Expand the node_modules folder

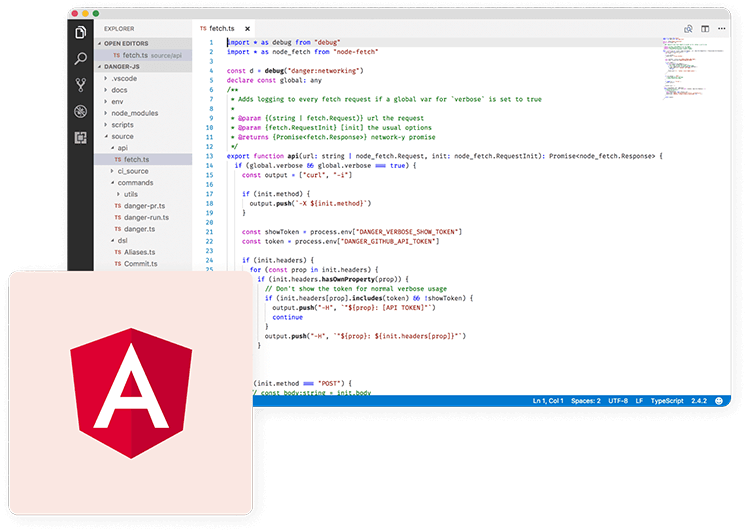tap(134, 113)
